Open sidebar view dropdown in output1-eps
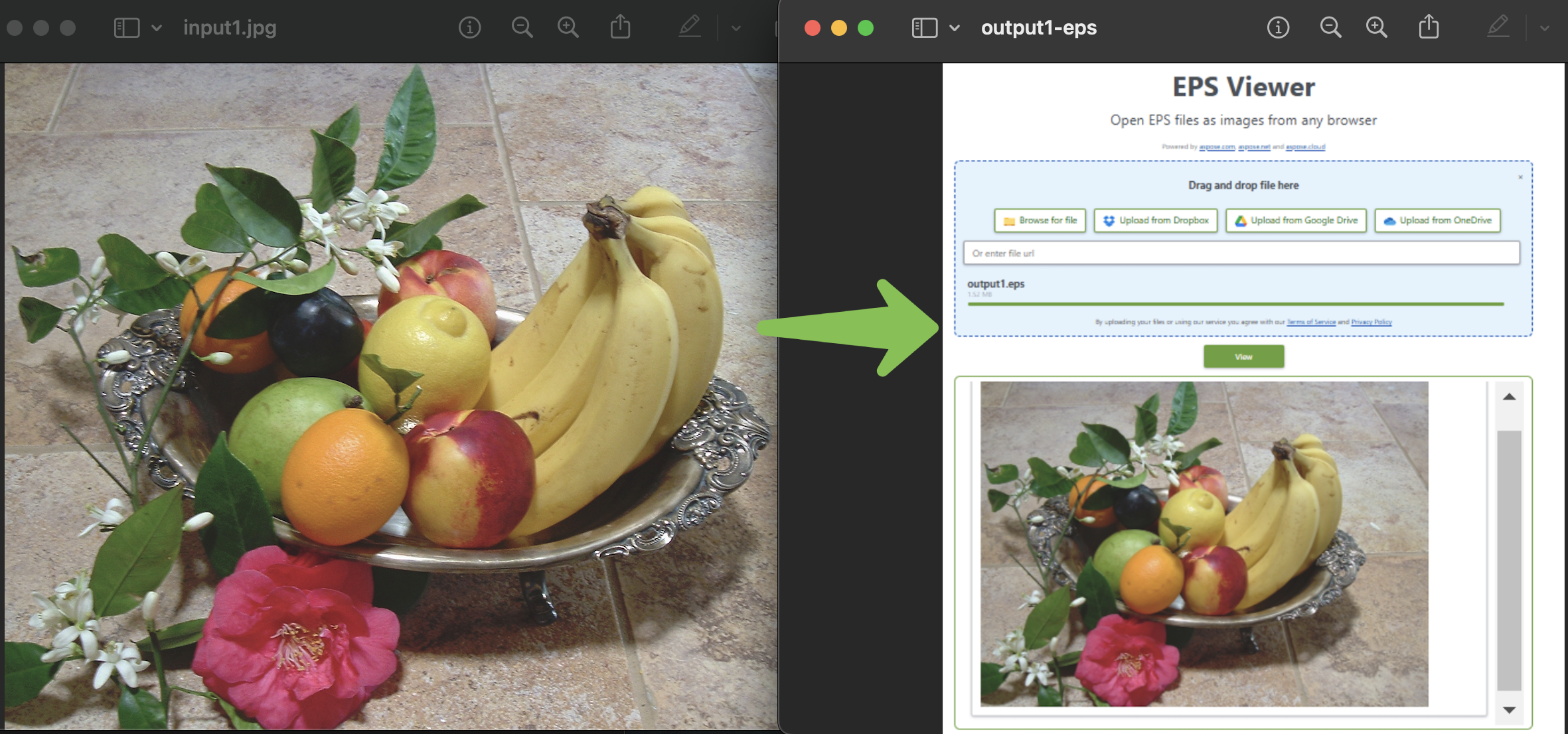Screen dimensions: 1568x734 [x=955, y=28]
